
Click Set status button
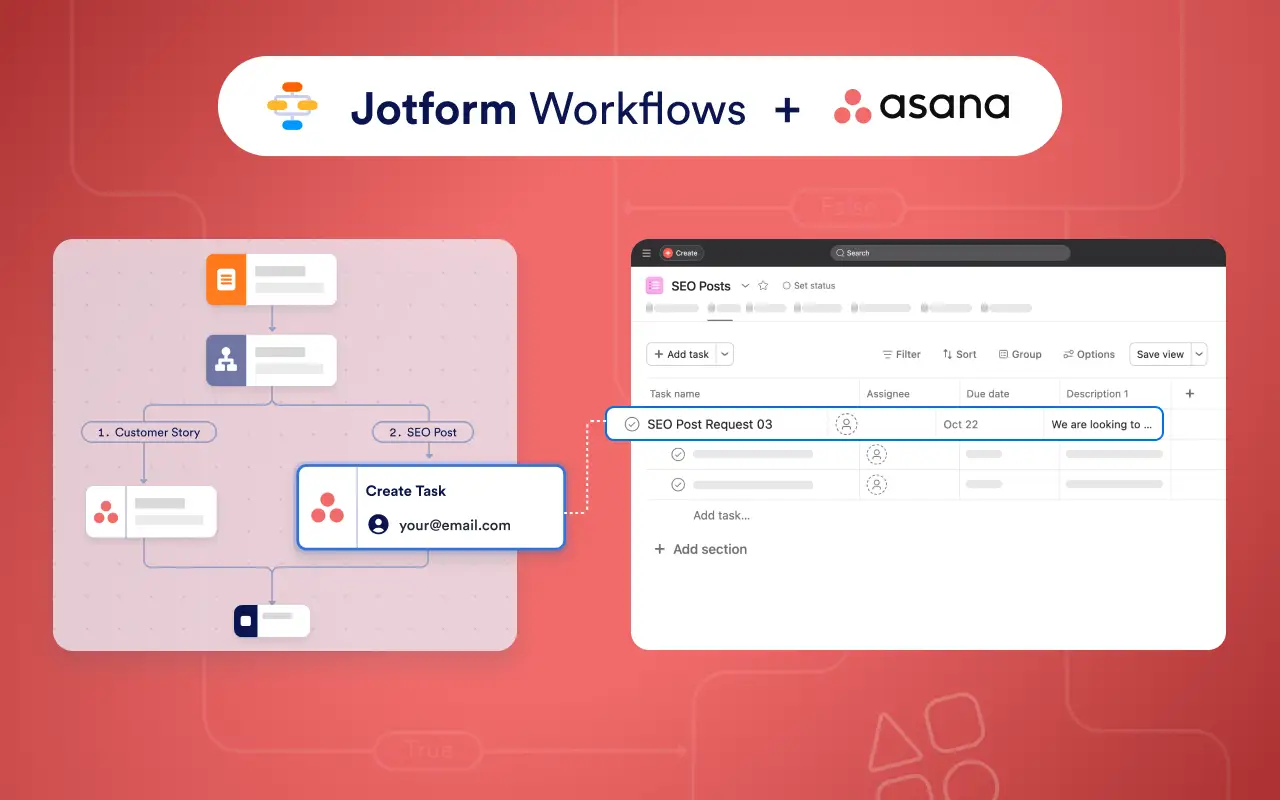click(809, 286)
